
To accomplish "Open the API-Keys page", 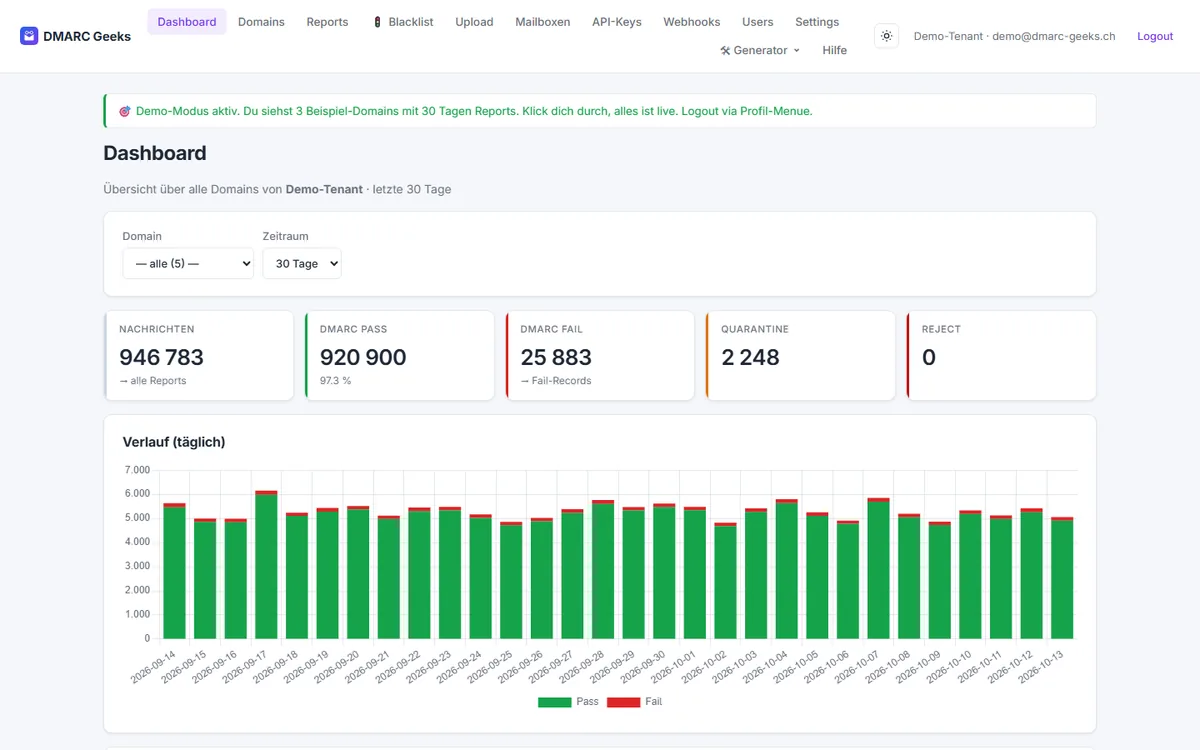I will [617, 22].
